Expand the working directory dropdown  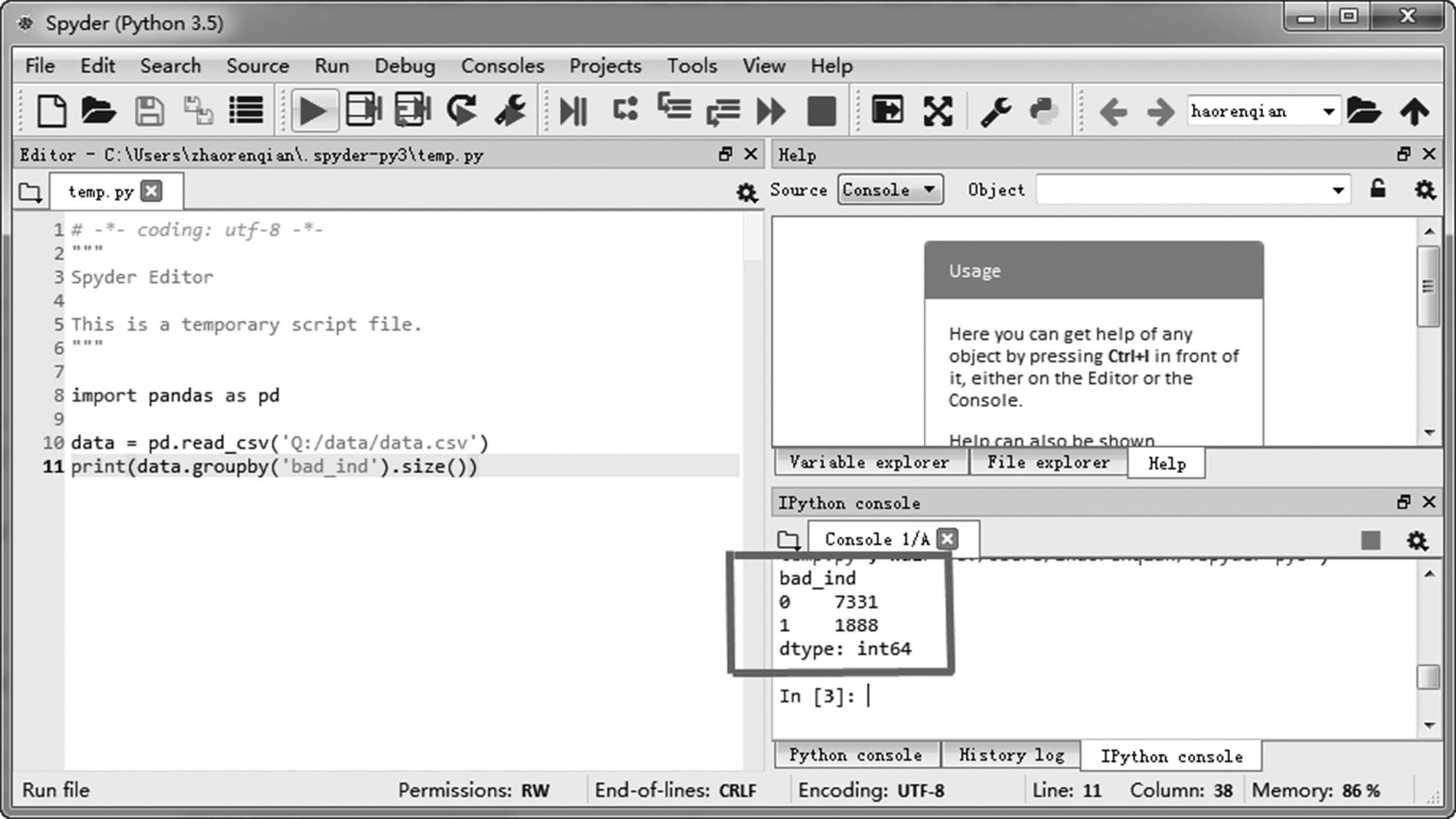1329,111
